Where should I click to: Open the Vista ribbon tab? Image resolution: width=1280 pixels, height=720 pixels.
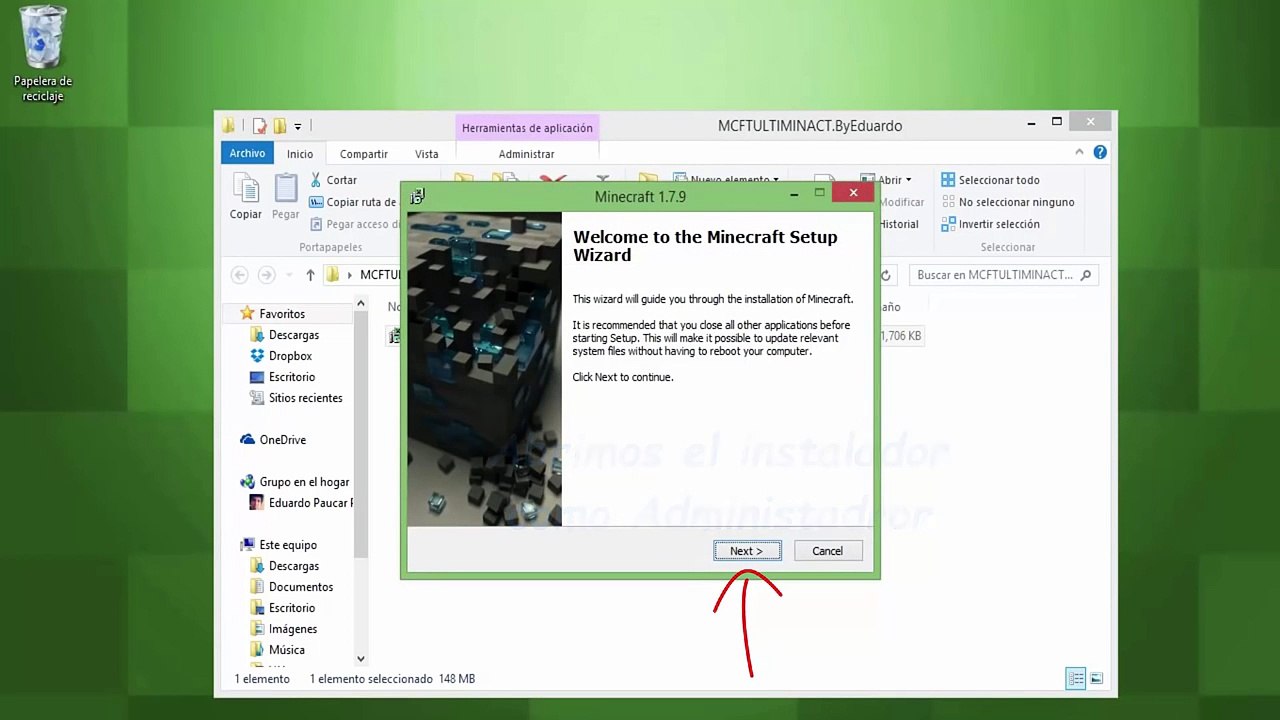[427, 154]
